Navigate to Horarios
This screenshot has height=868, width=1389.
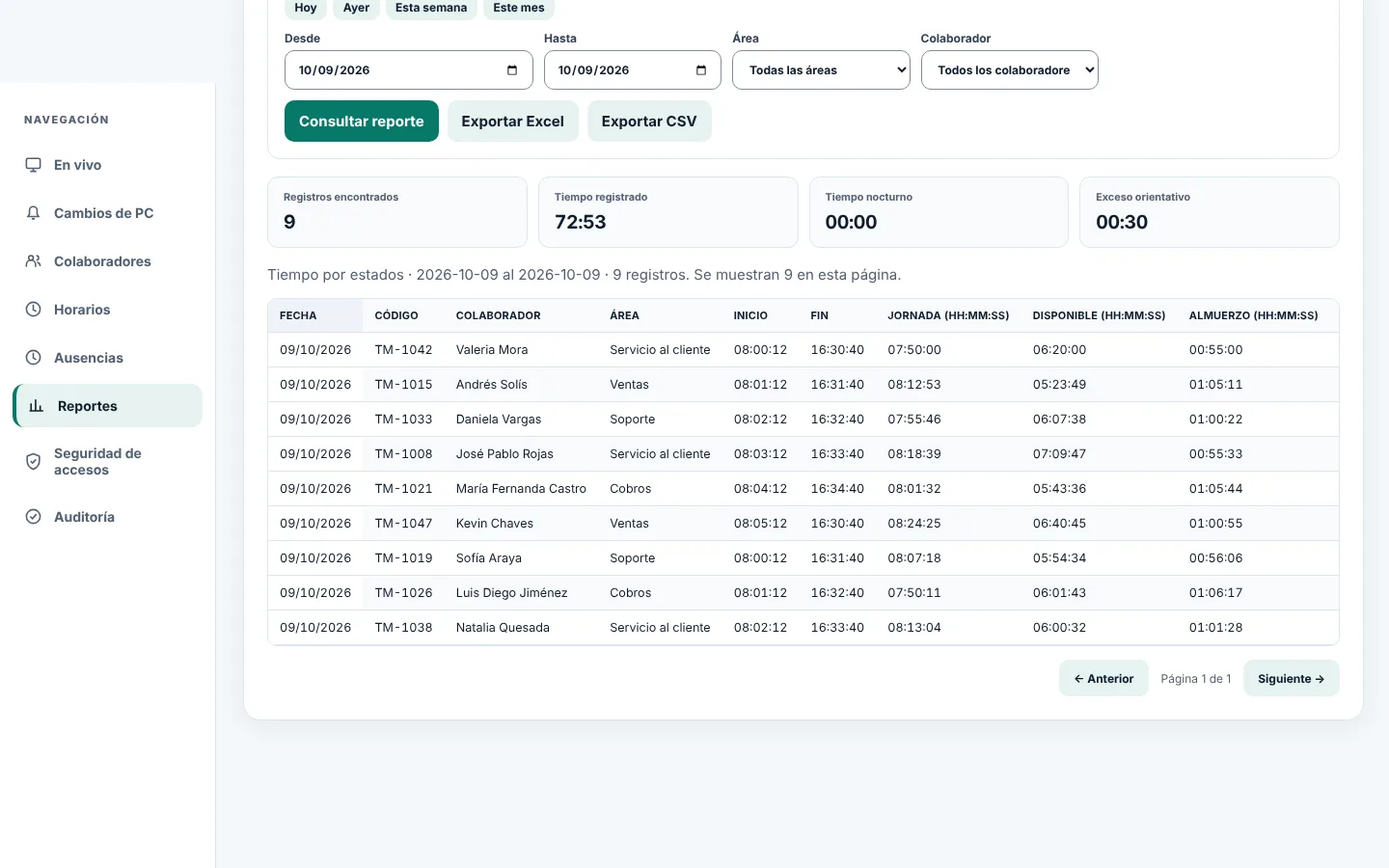(x=108, y=310)
